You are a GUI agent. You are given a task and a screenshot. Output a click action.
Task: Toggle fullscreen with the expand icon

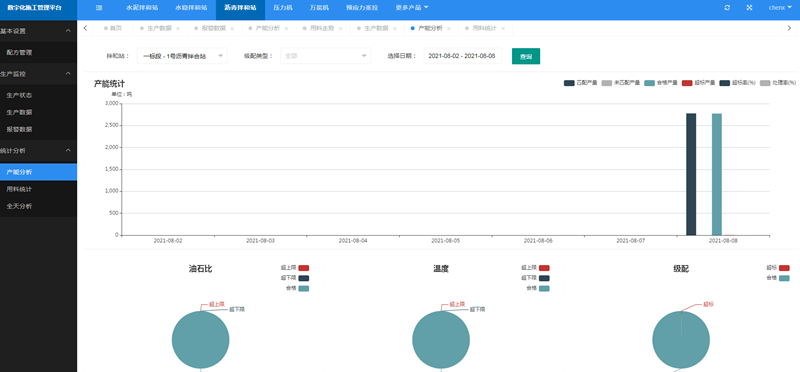click(x=749, y=8)
